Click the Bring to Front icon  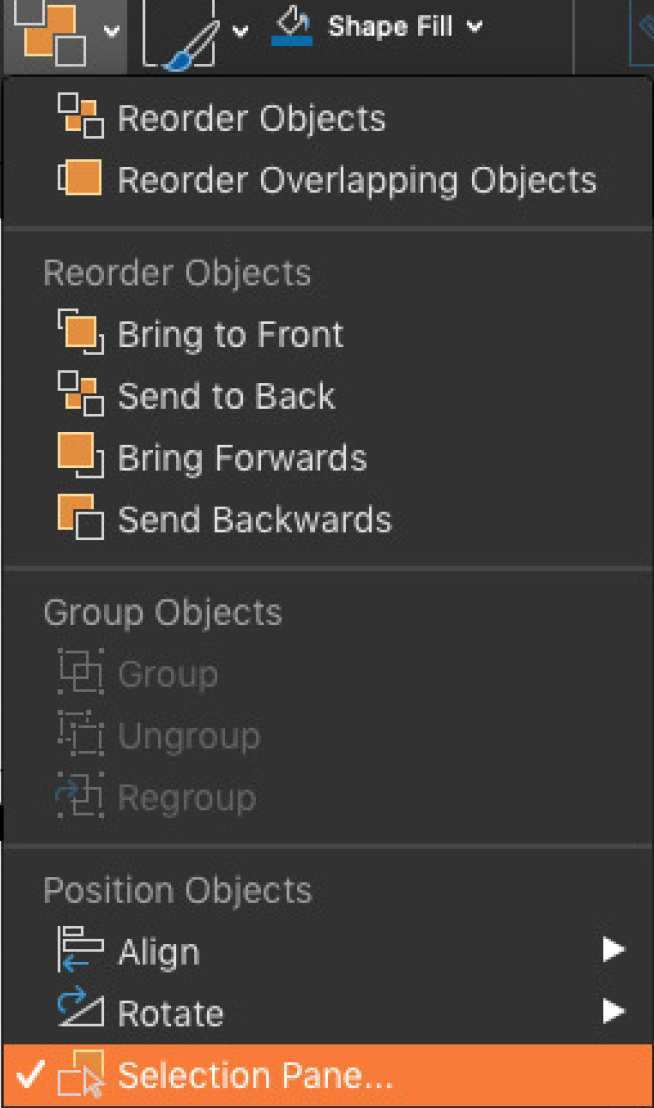click(80, 334)
